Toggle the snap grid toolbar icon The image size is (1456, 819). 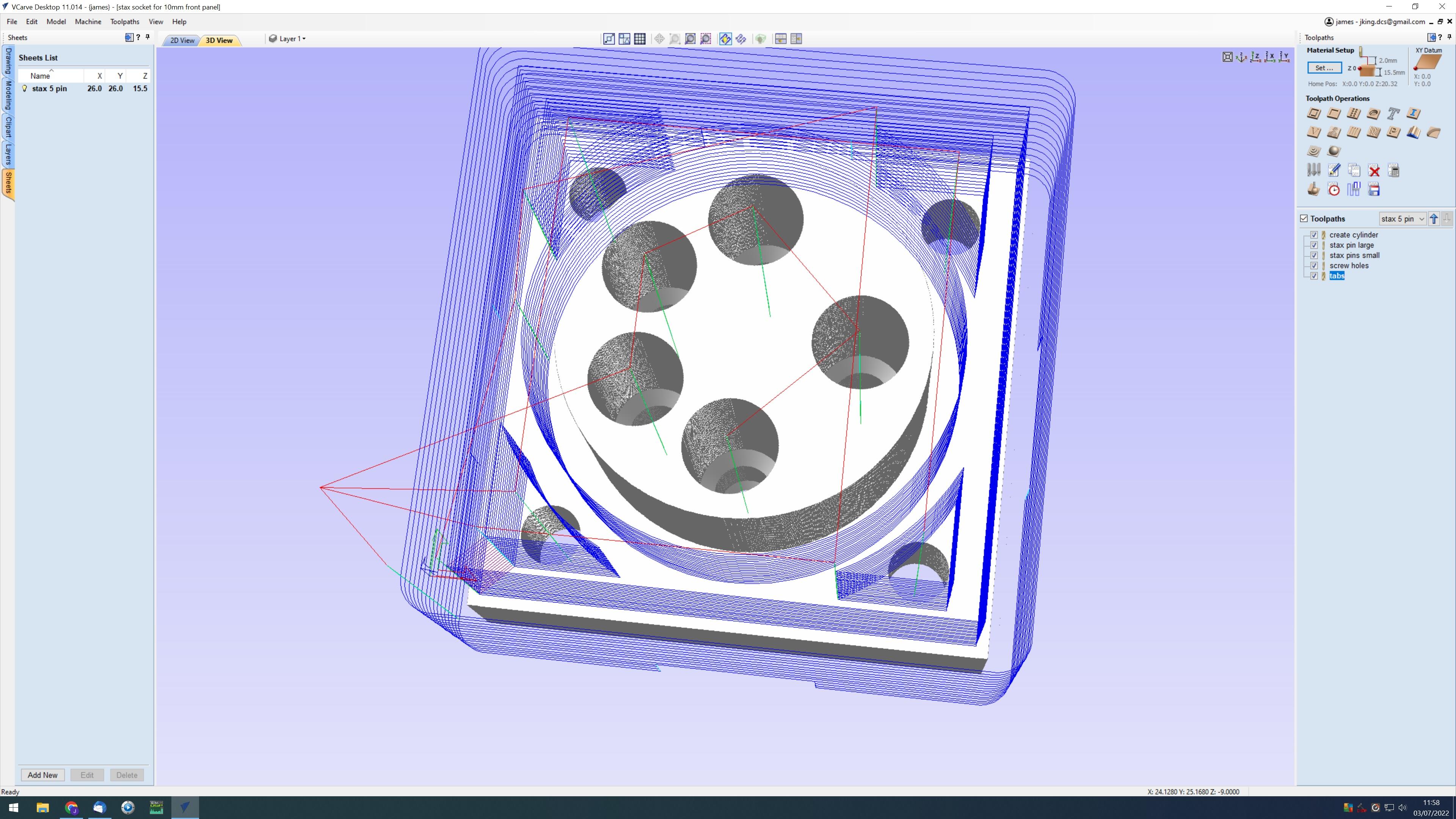coord(640,39)
